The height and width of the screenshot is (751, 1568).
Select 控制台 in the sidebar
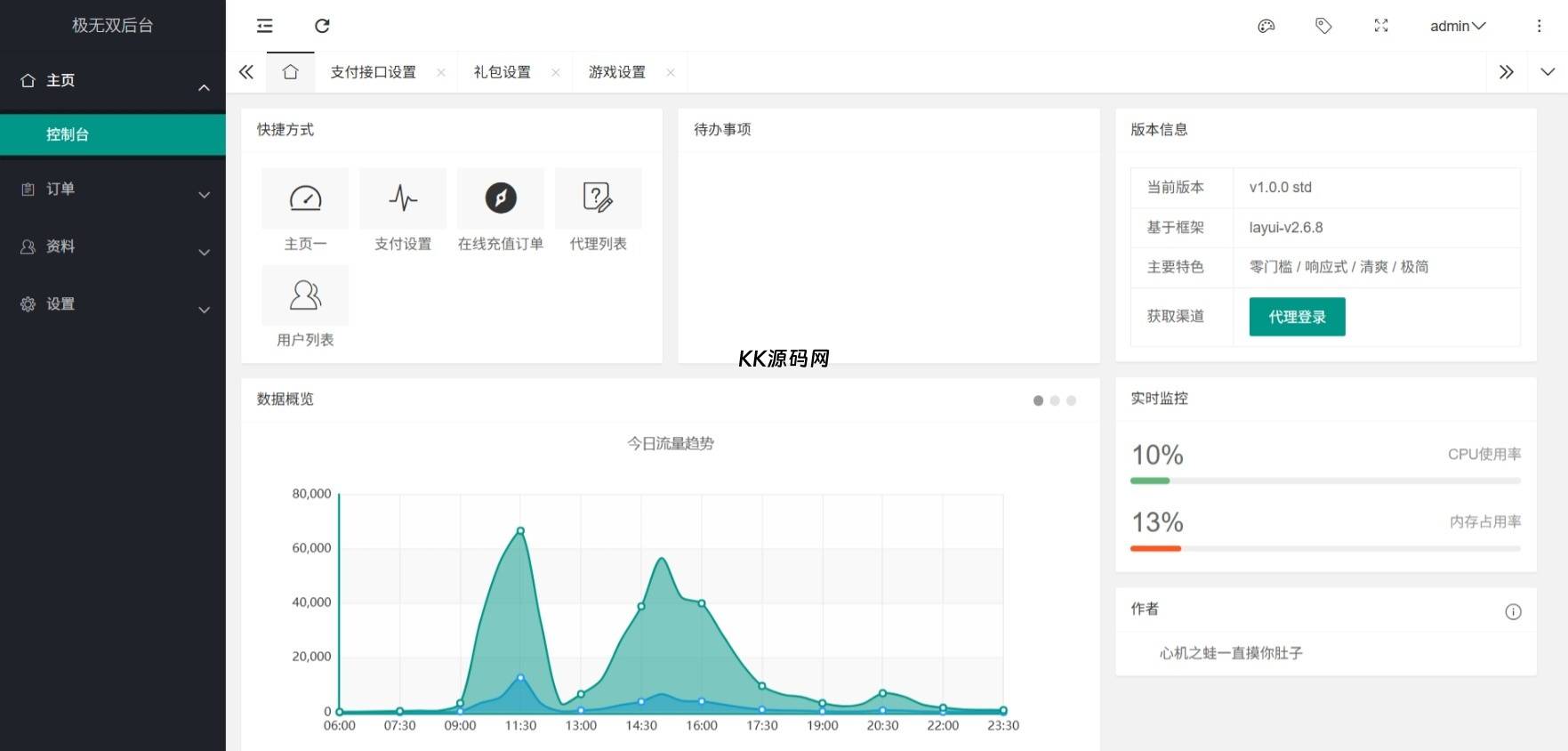(x=112, y=134)
